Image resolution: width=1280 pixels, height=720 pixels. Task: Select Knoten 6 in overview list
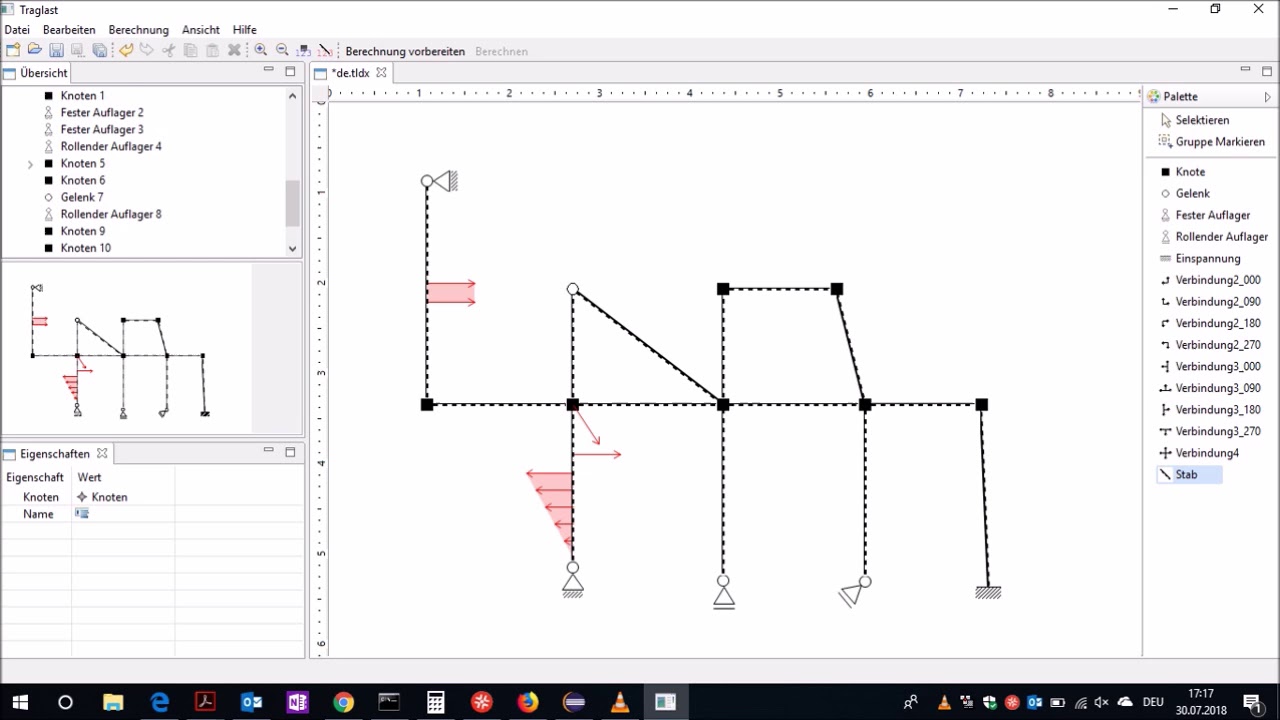point(82,181)
